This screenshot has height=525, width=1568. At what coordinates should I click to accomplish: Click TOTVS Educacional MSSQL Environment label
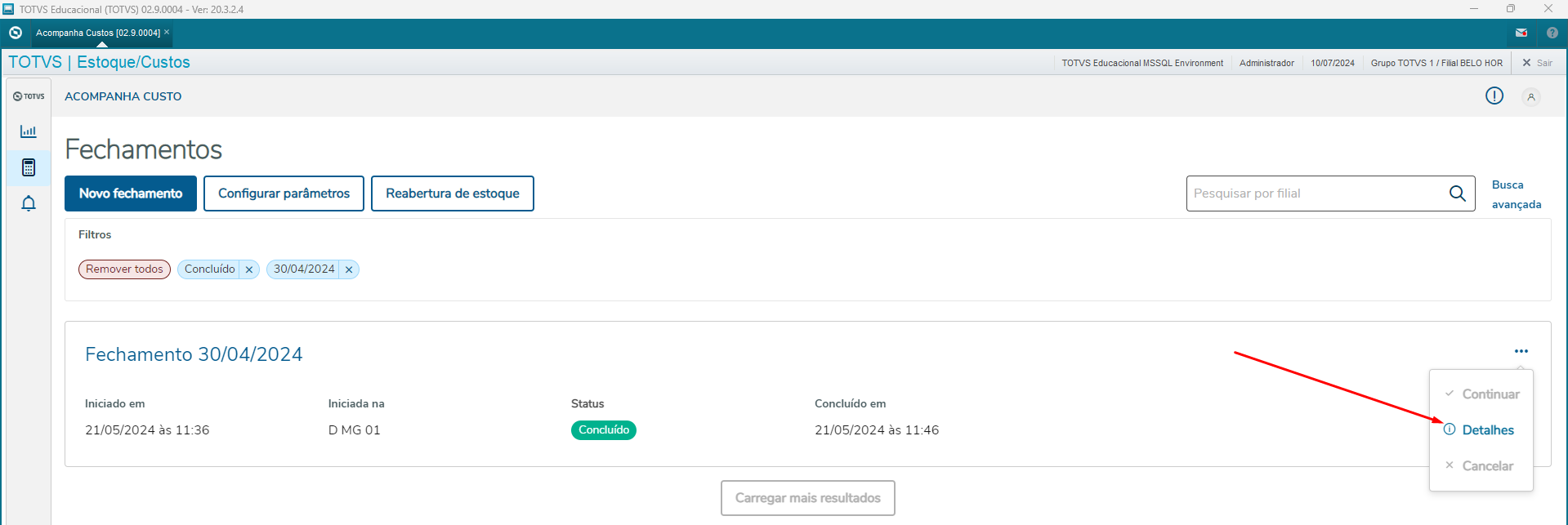1142,63
